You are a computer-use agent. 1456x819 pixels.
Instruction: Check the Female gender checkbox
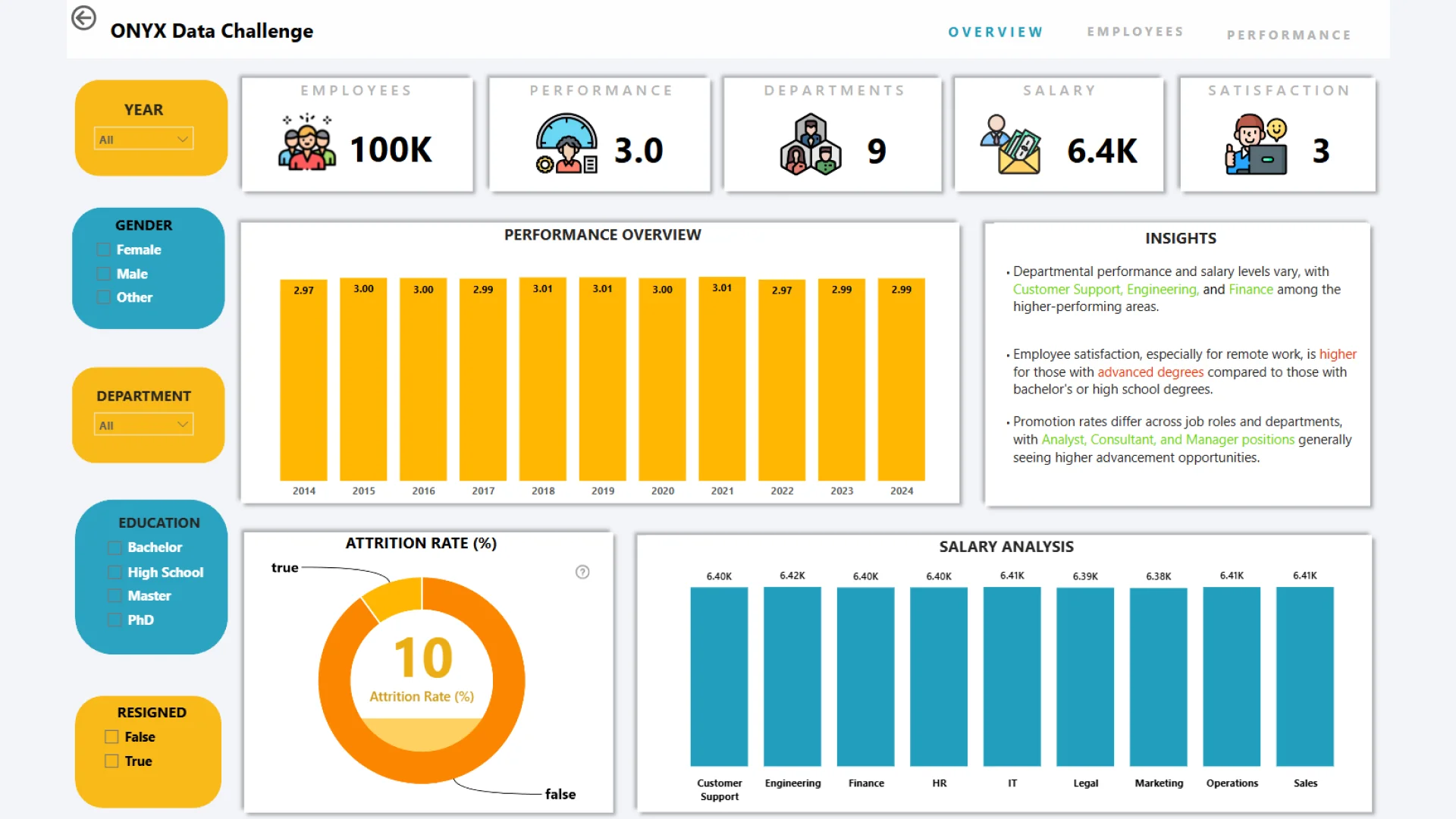[x=104, y=249]
